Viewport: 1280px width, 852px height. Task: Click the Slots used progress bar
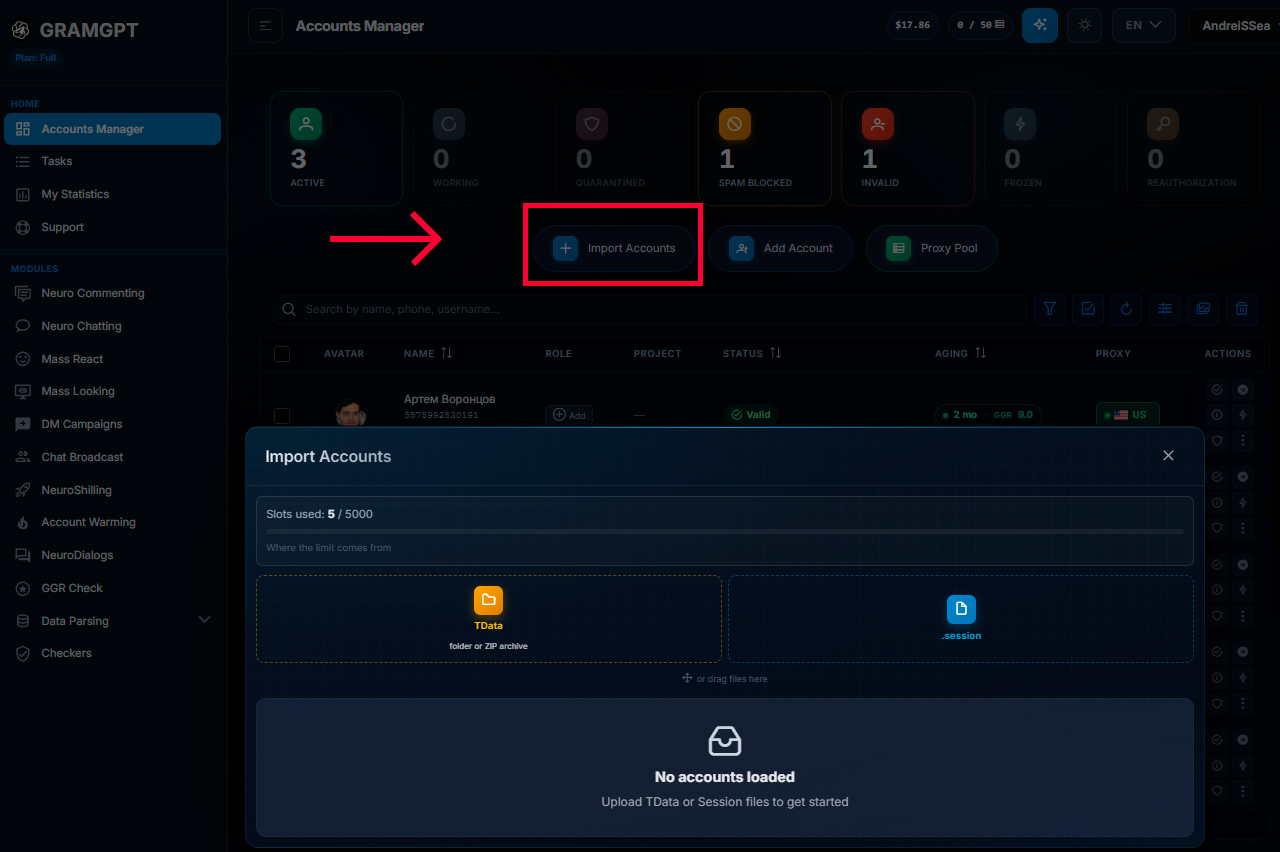pos(725,531)
